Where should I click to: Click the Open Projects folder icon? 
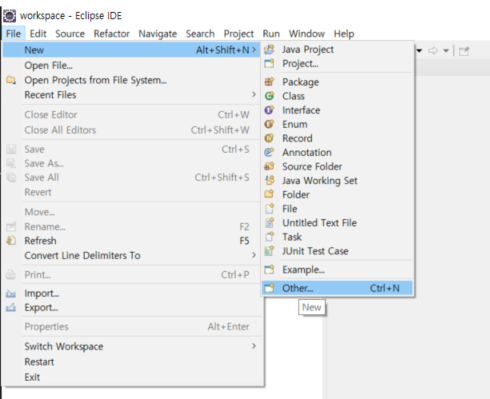11,80
